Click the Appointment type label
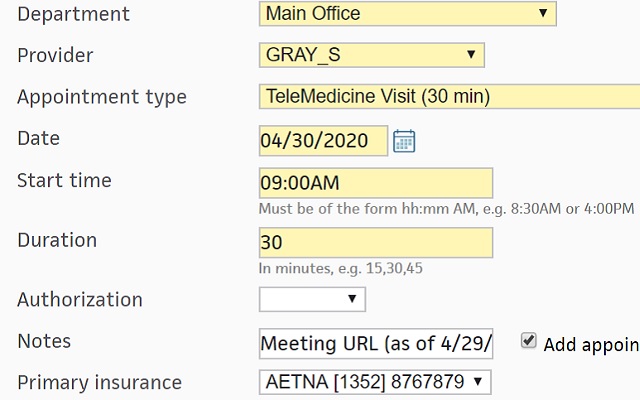 coord(102,97)
